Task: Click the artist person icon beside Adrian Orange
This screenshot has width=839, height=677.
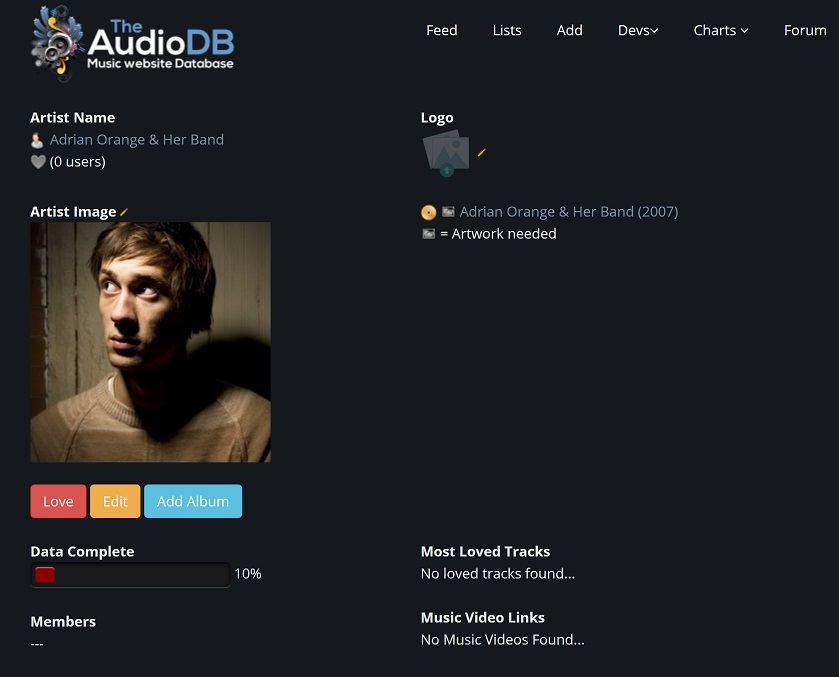Action: point(37,140)
